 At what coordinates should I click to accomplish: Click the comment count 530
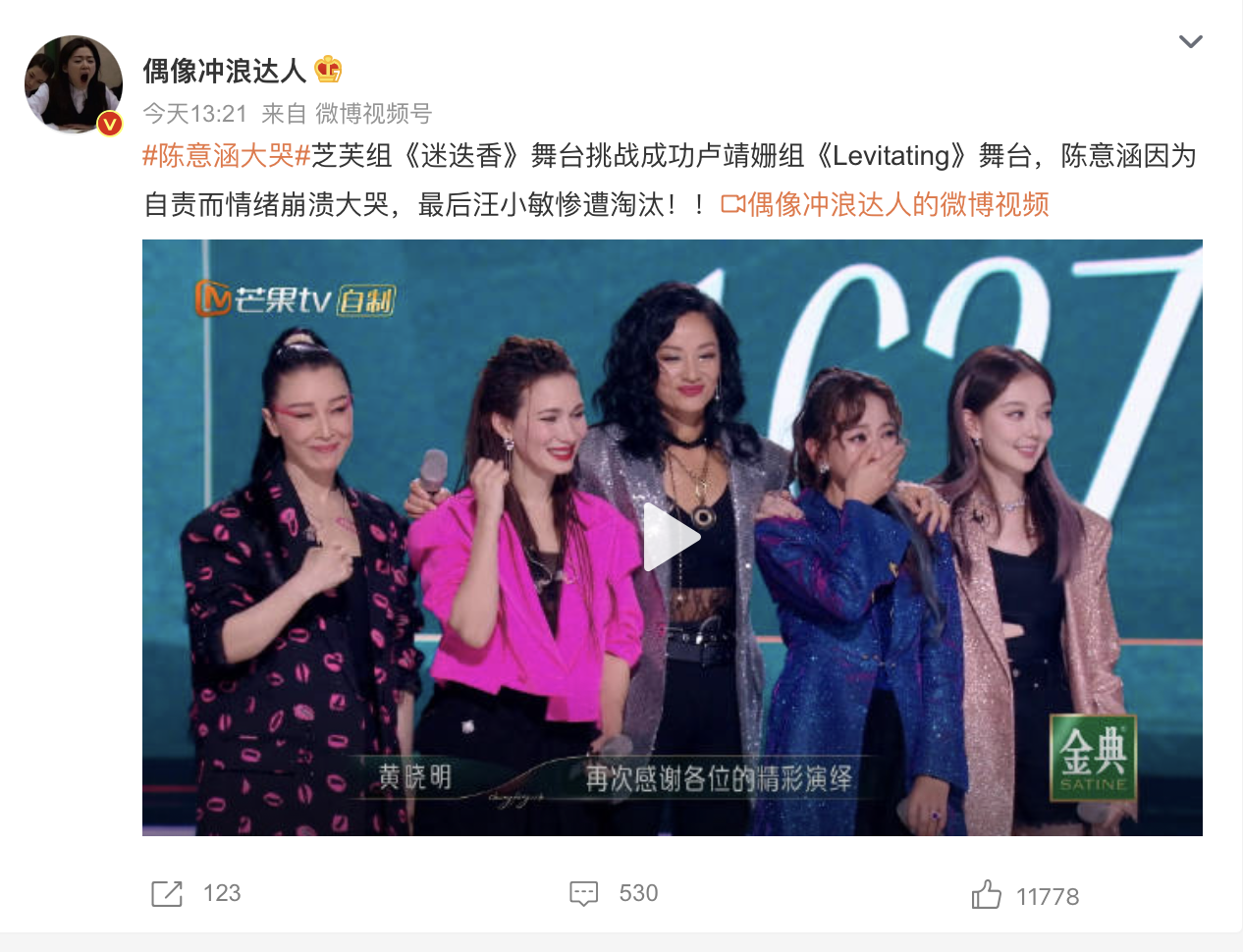tap(638, 893)
